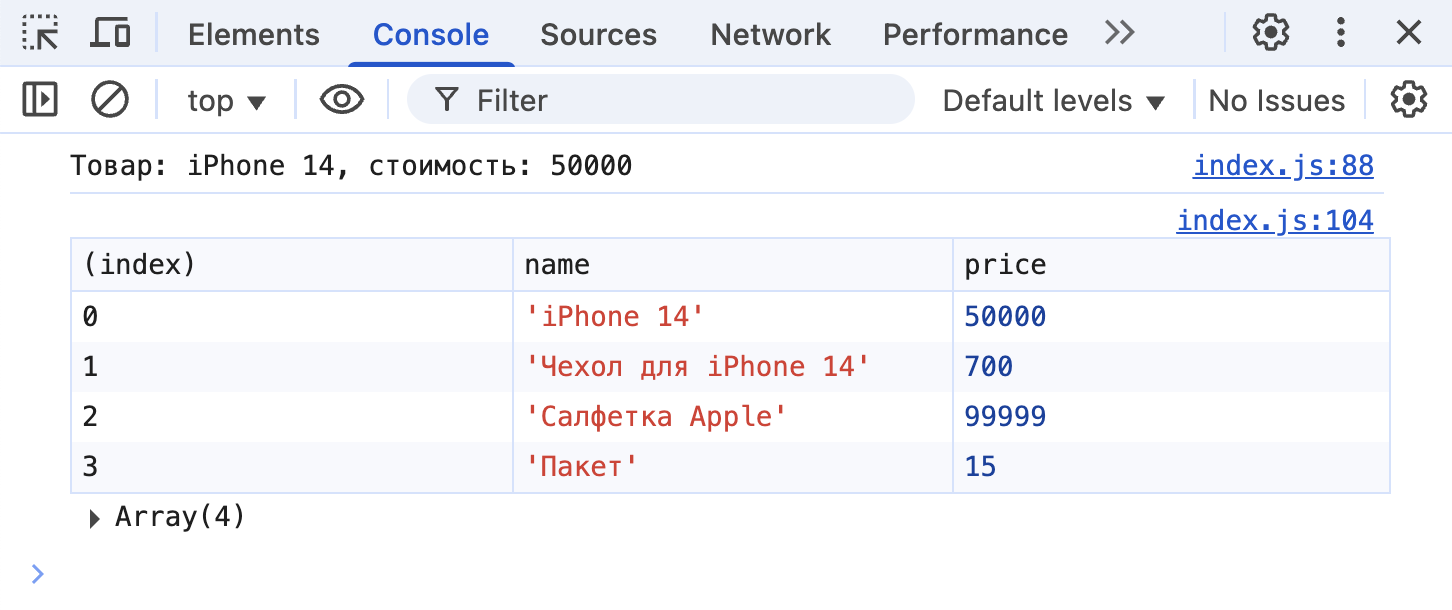Image resolution: width=1452 pixels, height=610 pixels.
Task: Clear the console with the ban icon
Action: 110,100
